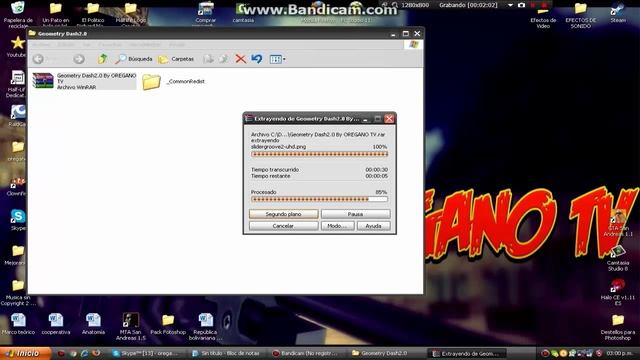Viewport: 640px width, 360px height.
Task: Select the Geometry Dash2.0 By OREGANO TV WinRAR archive
Action: click(x=84, y=81)
